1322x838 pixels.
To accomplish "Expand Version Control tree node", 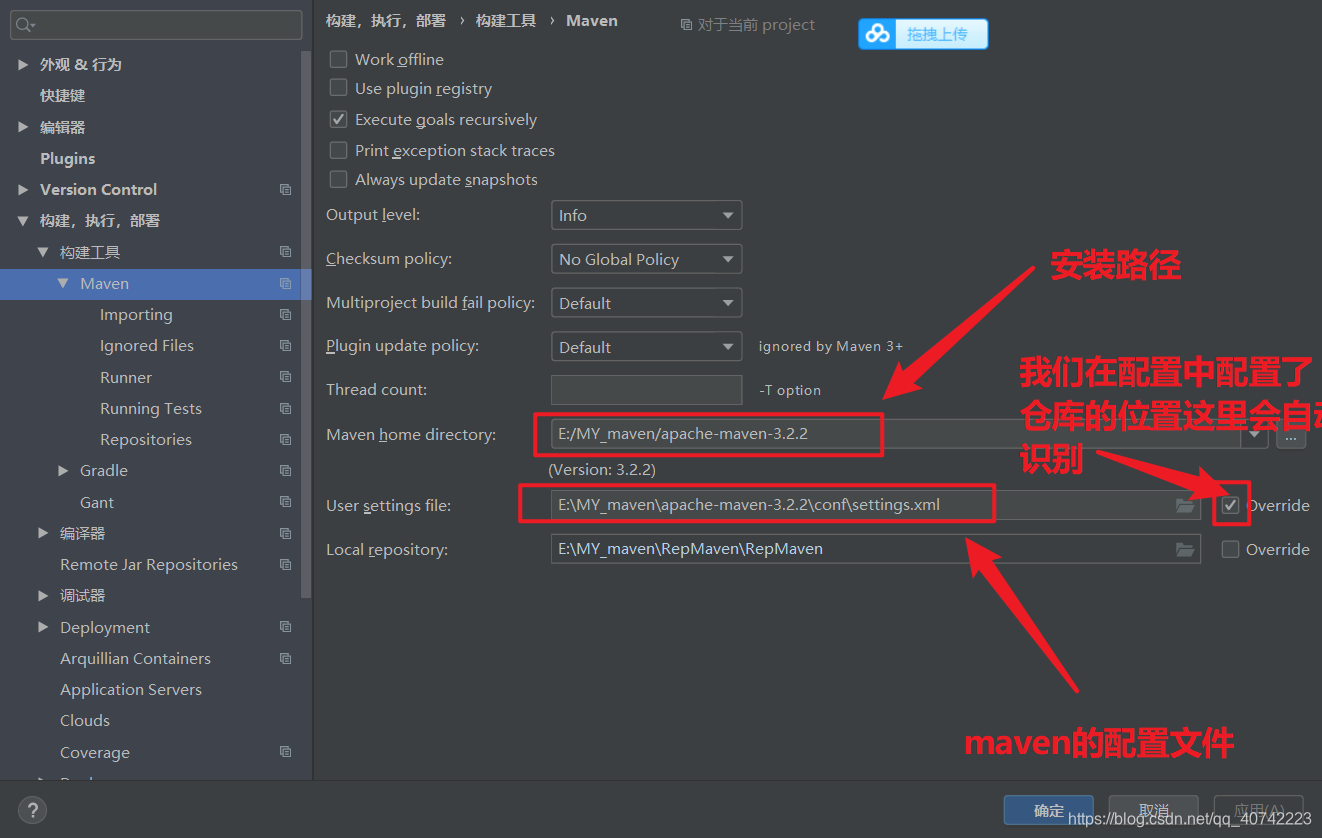I will 23,189.
